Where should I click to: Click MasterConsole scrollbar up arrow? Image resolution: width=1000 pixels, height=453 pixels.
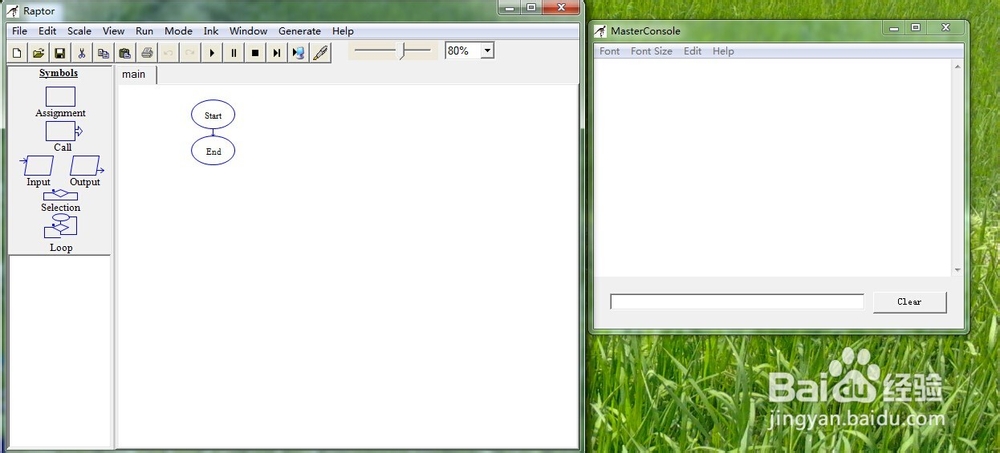click(x=957, y=66)
